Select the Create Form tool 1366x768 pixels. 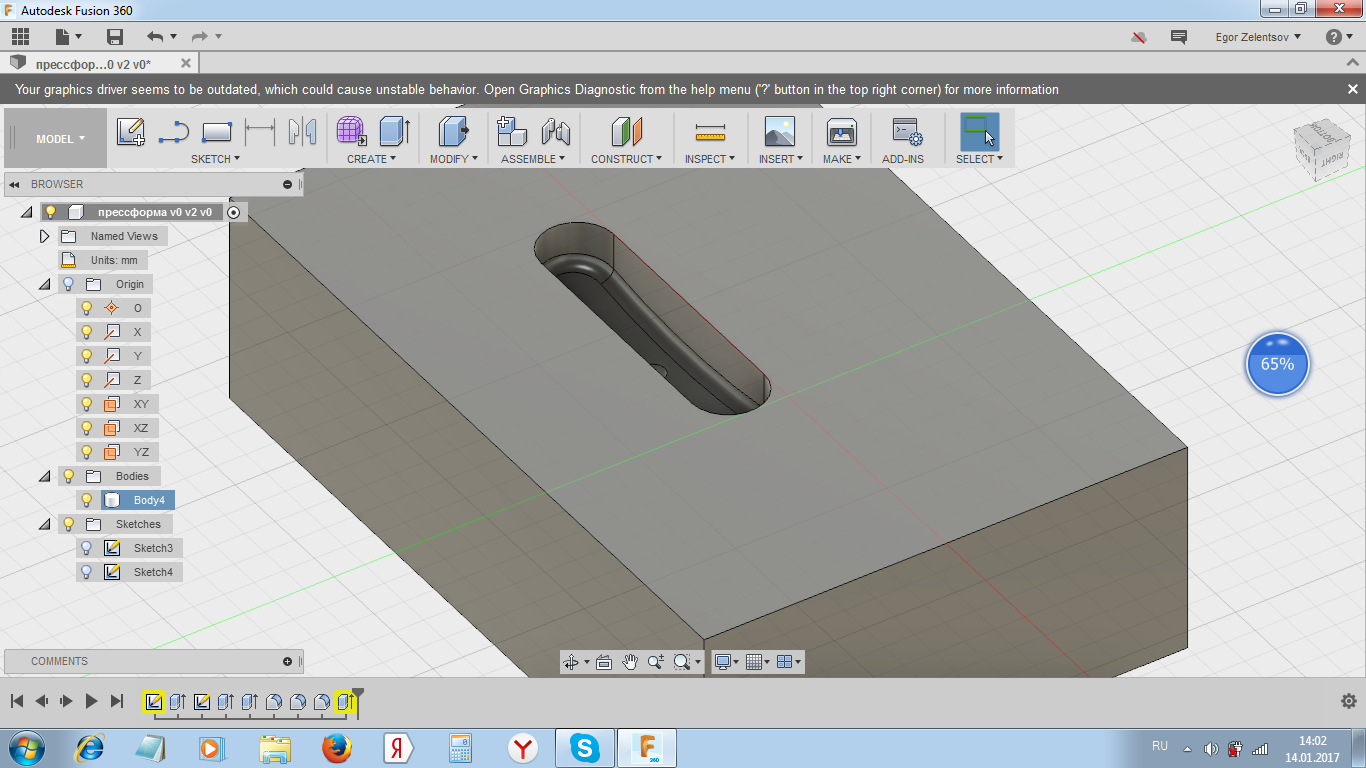tap(351, 131)
